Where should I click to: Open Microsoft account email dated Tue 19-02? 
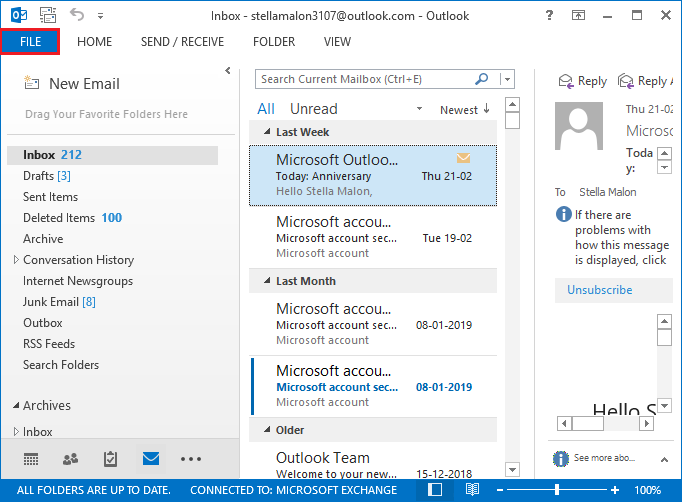(373, 237)
